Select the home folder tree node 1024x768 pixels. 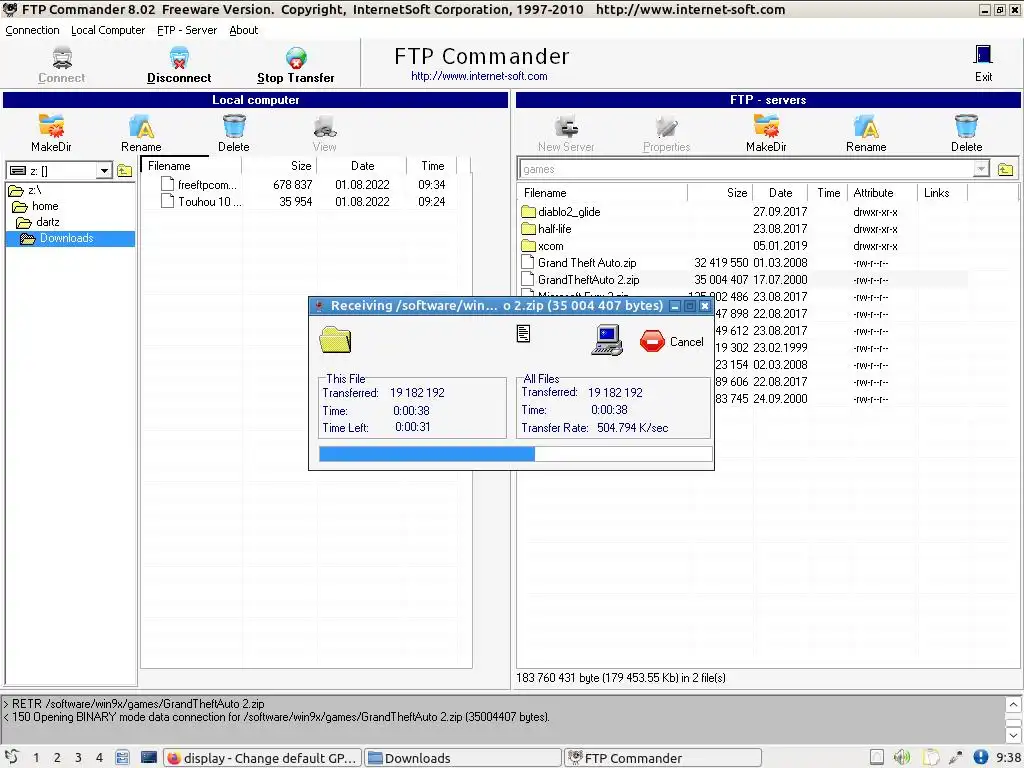coord(44,206)
